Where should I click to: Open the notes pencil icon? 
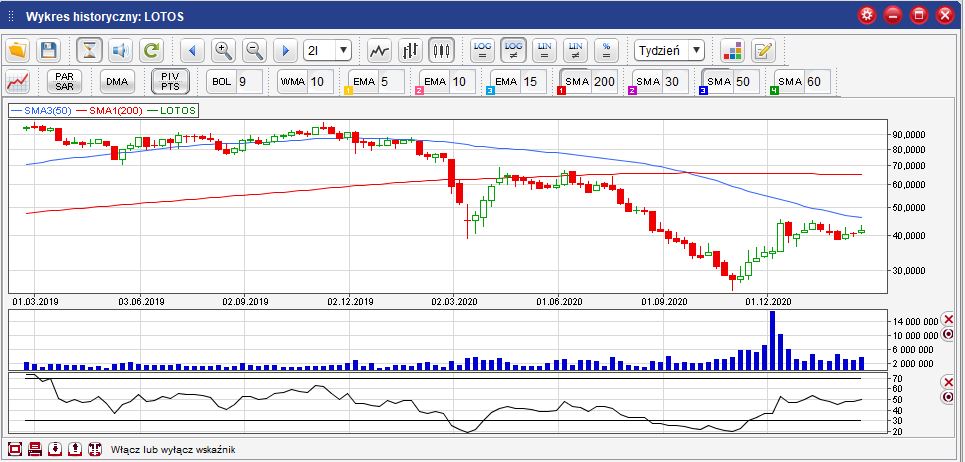coord(763,50)
